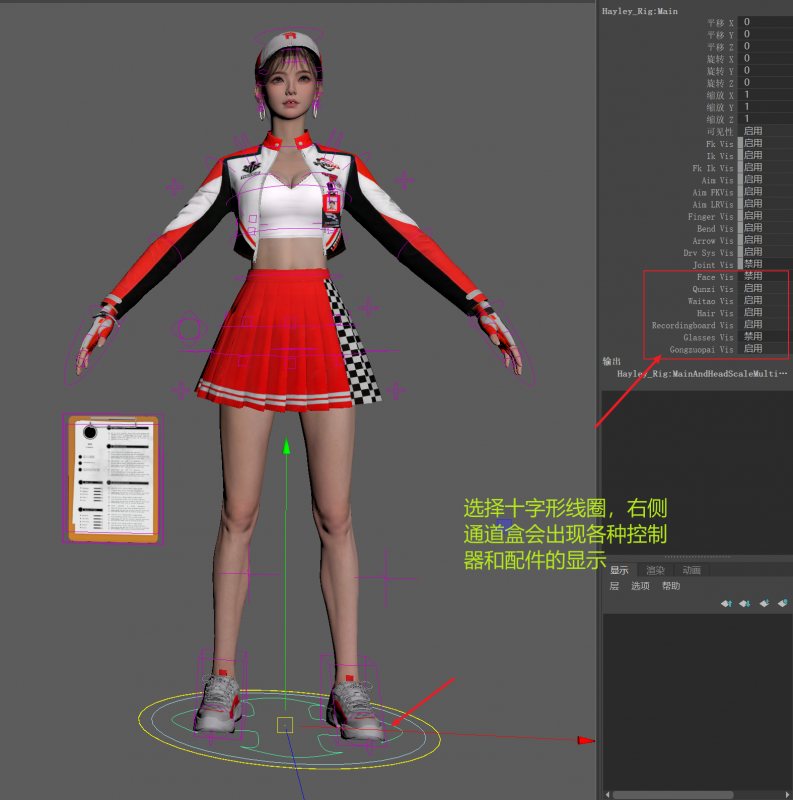Click the 缩放 Z value field

(765, 119)
